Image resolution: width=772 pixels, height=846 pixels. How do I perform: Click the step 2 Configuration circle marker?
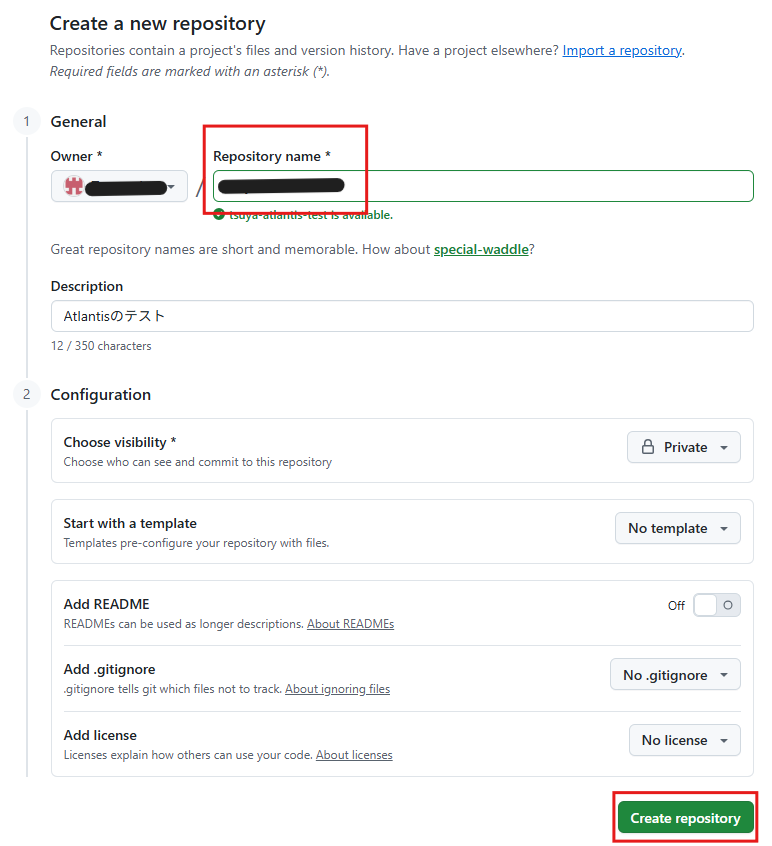coord(27,395)
